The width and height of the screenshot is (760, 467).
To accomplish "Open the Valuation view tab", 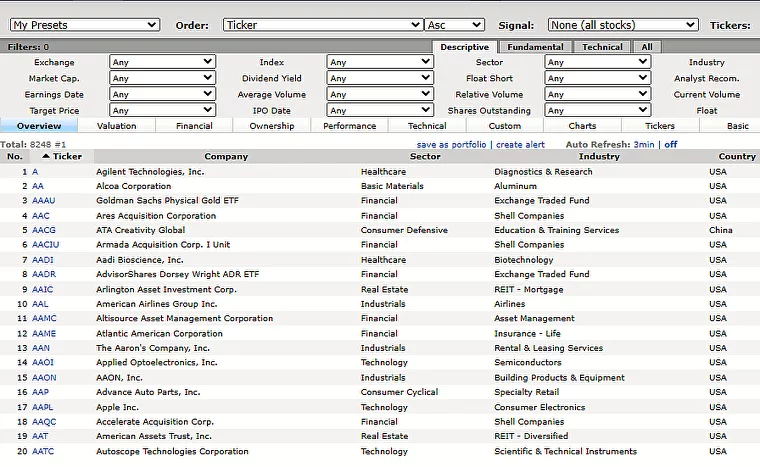I will click(x=116, y=126).
